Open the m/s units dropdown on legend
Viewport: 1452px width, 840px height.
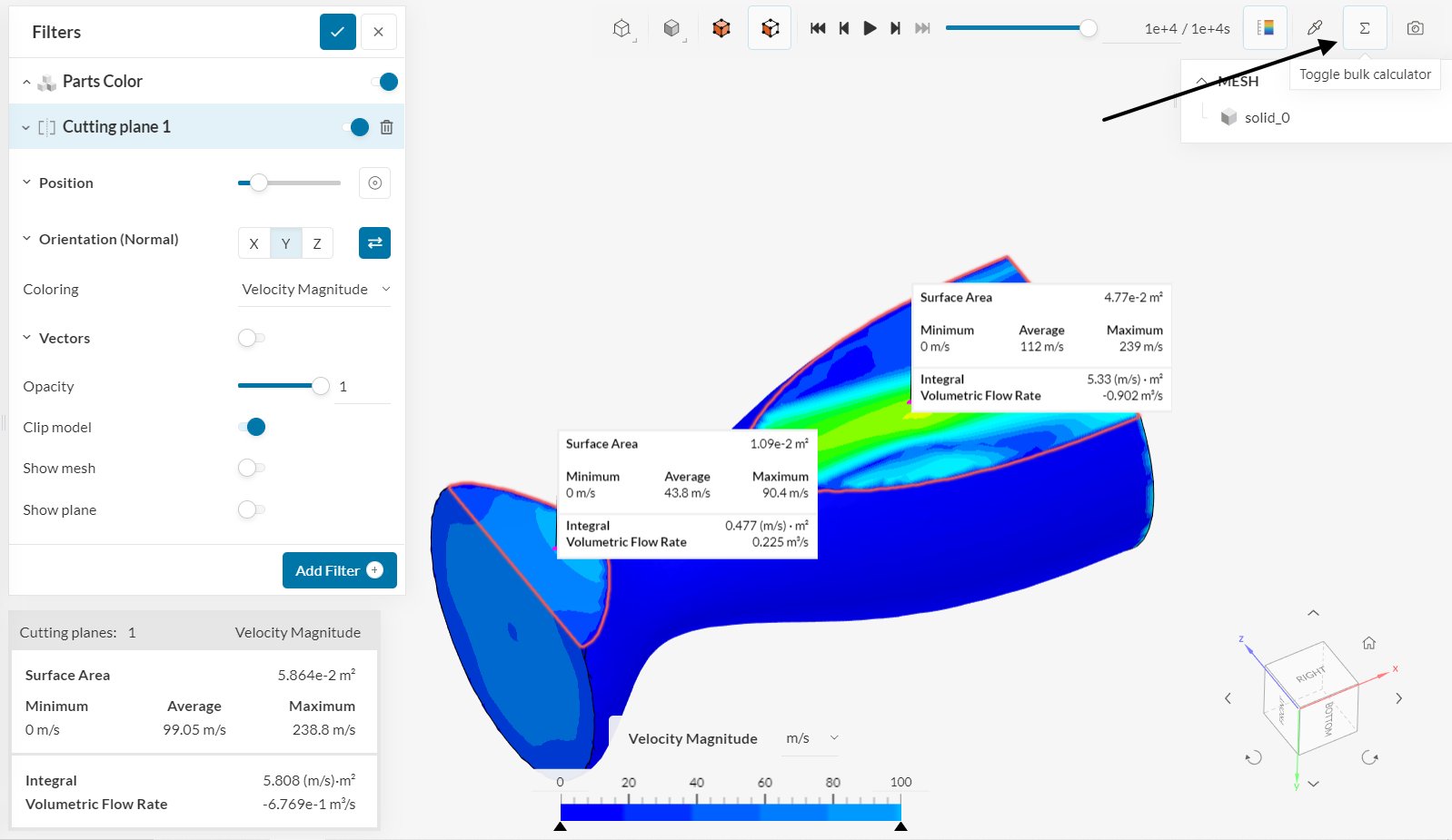click(x=812, y=738)
